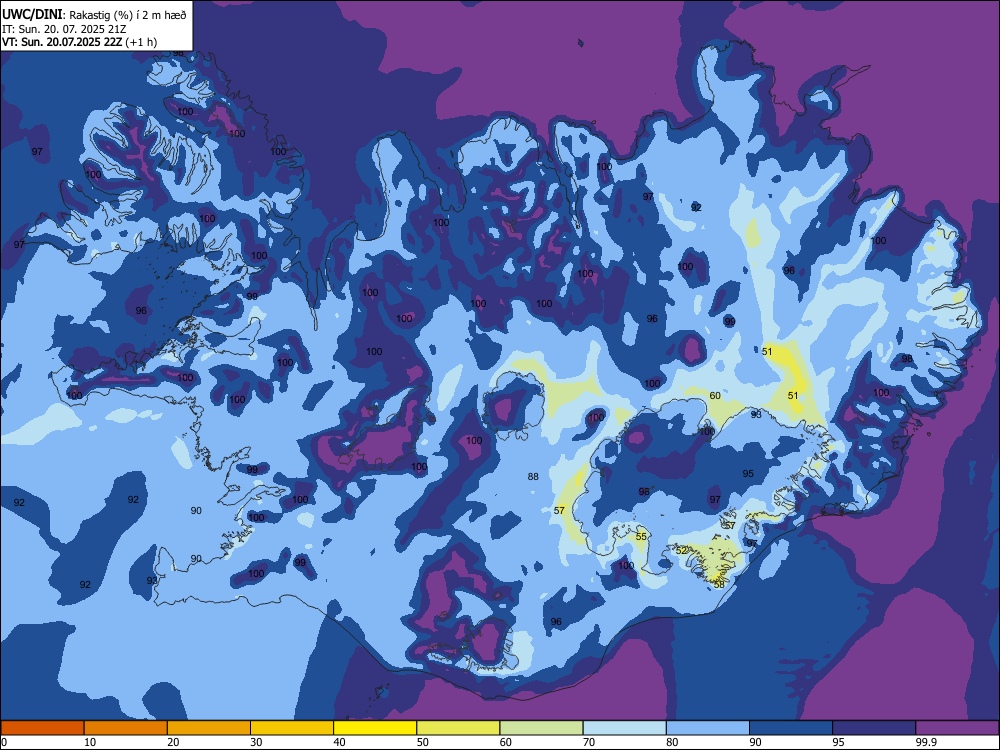The width and height of the screenshot is (1000, 750).
Task: Click the 0–10 dark orange legend swatch
Action: 42,728
